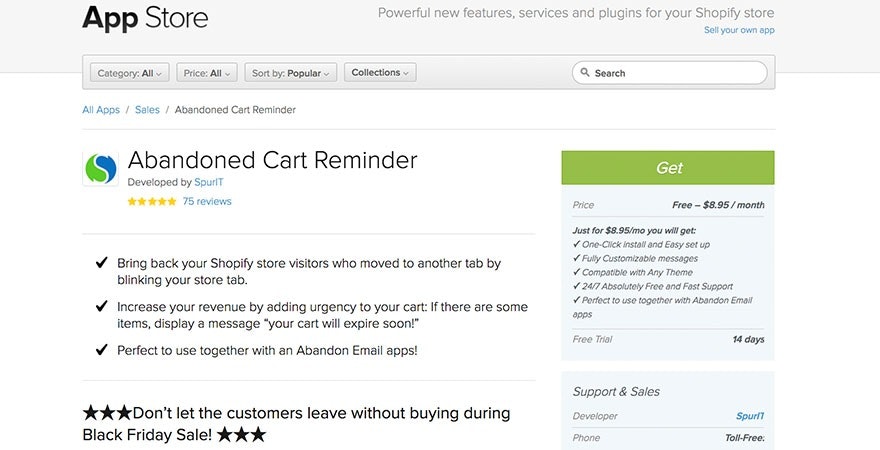Go to All Apps breadcrumb

tap(101, 110)
